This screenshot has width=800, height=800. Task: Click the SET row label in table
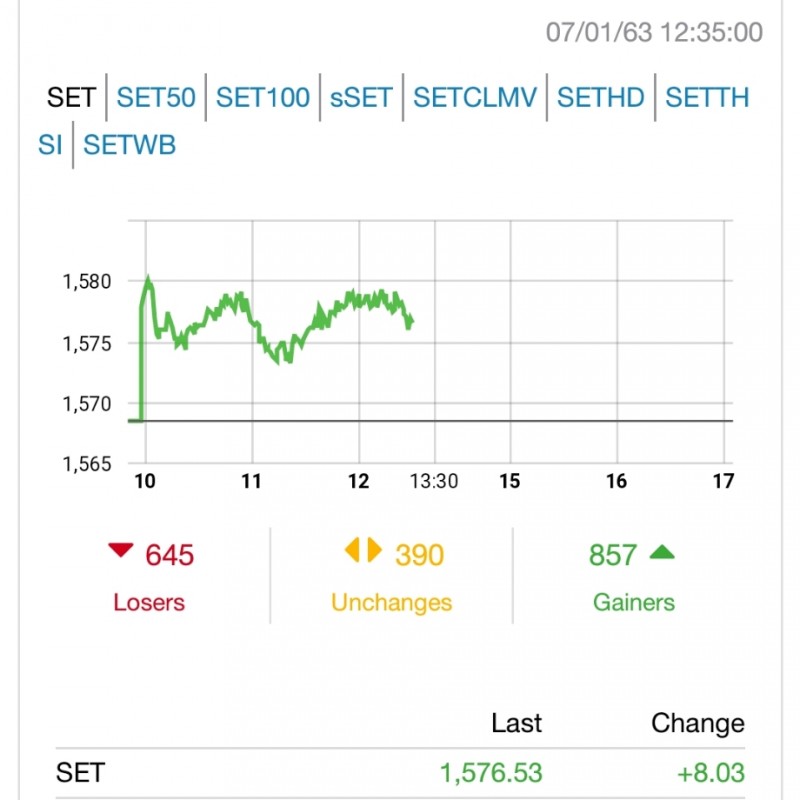click(81, 772)
